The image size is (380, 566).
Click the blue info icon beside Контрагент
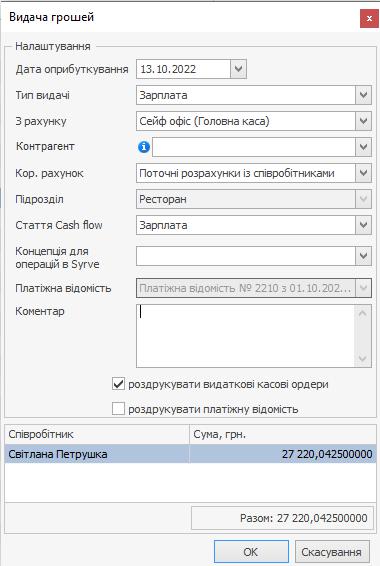click(x=144, y=147)
